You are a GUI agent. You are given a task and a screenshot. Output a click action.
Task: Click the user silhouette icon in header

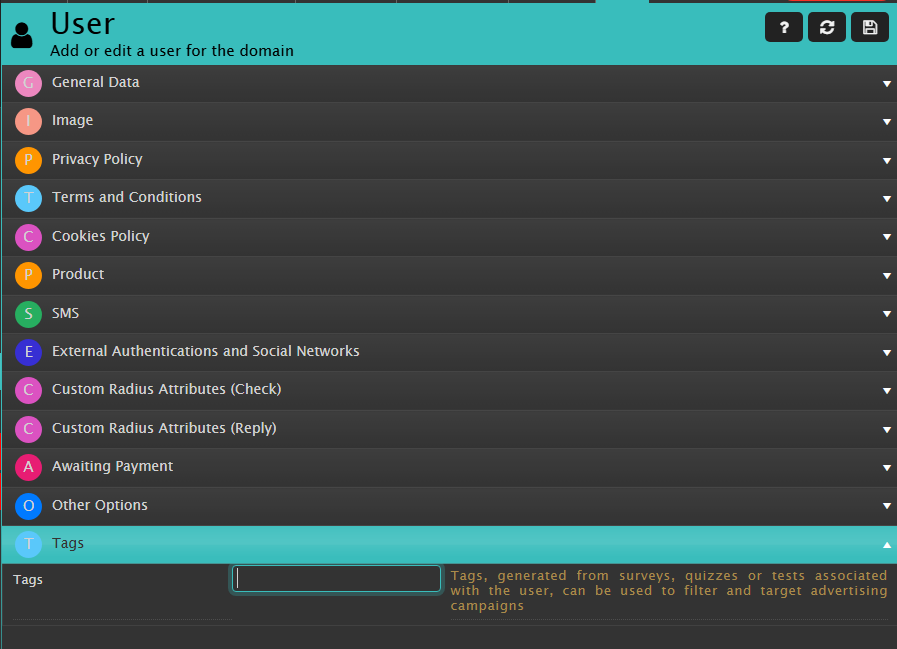pyautogui.click(x=22, y=35)
